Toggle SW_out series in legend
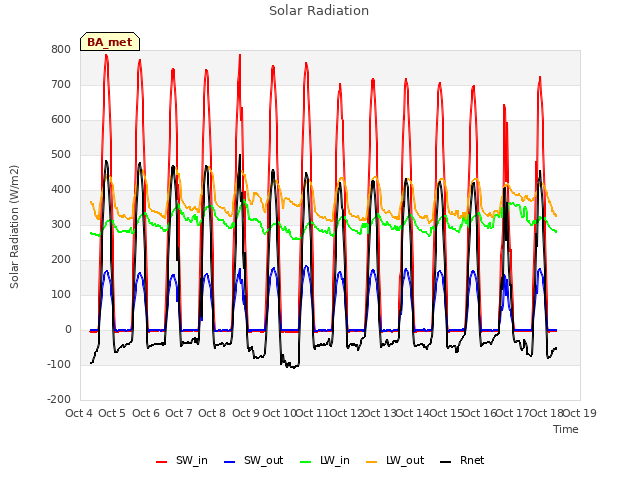 tap(253, 460)
